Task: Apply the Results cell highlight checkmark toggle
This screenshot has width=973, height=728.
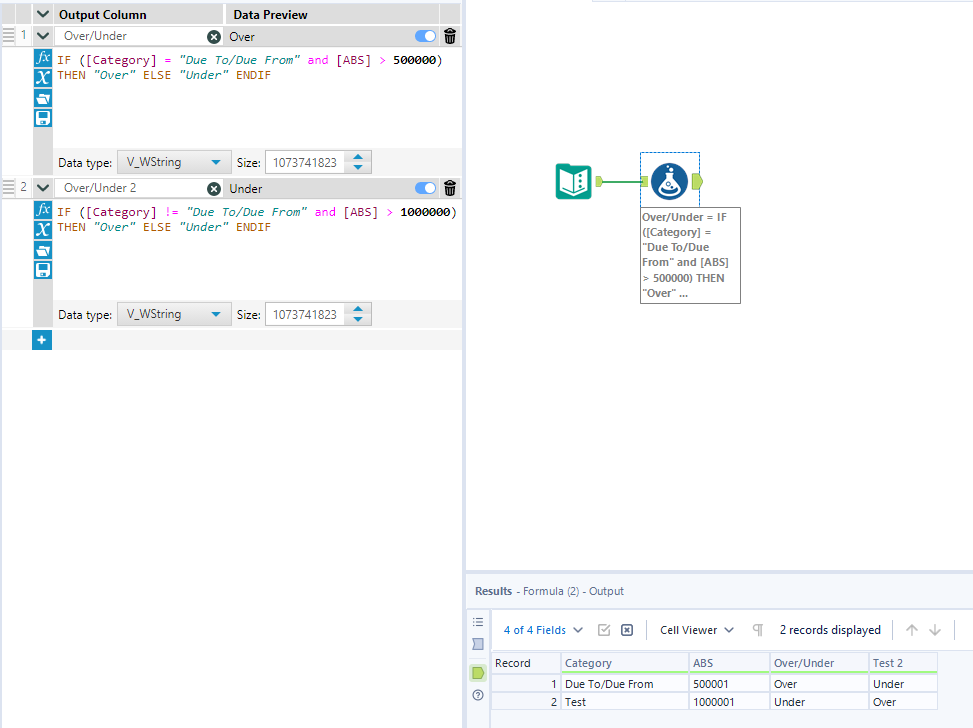Action: click(605, 629)
